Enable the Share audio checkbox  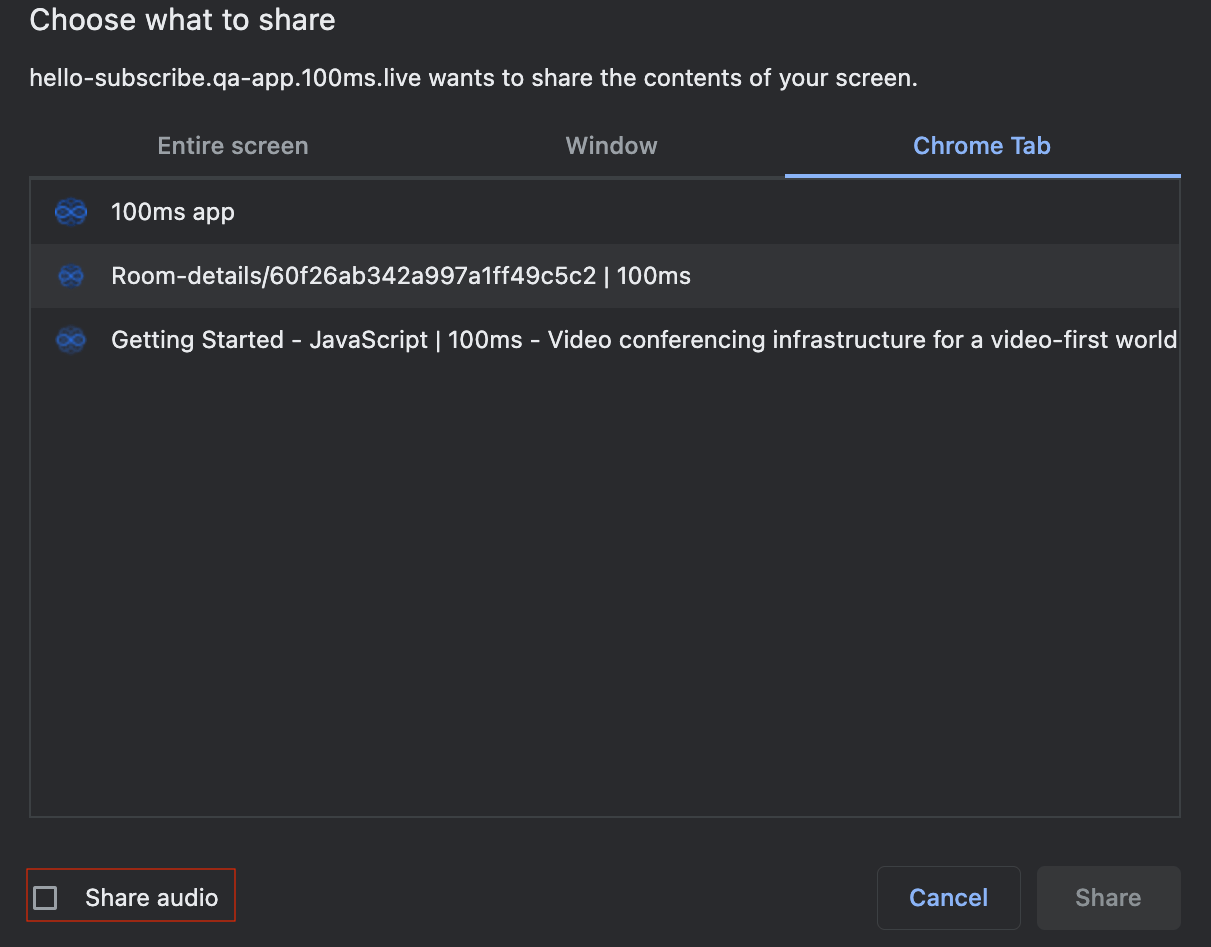point(46,897)
